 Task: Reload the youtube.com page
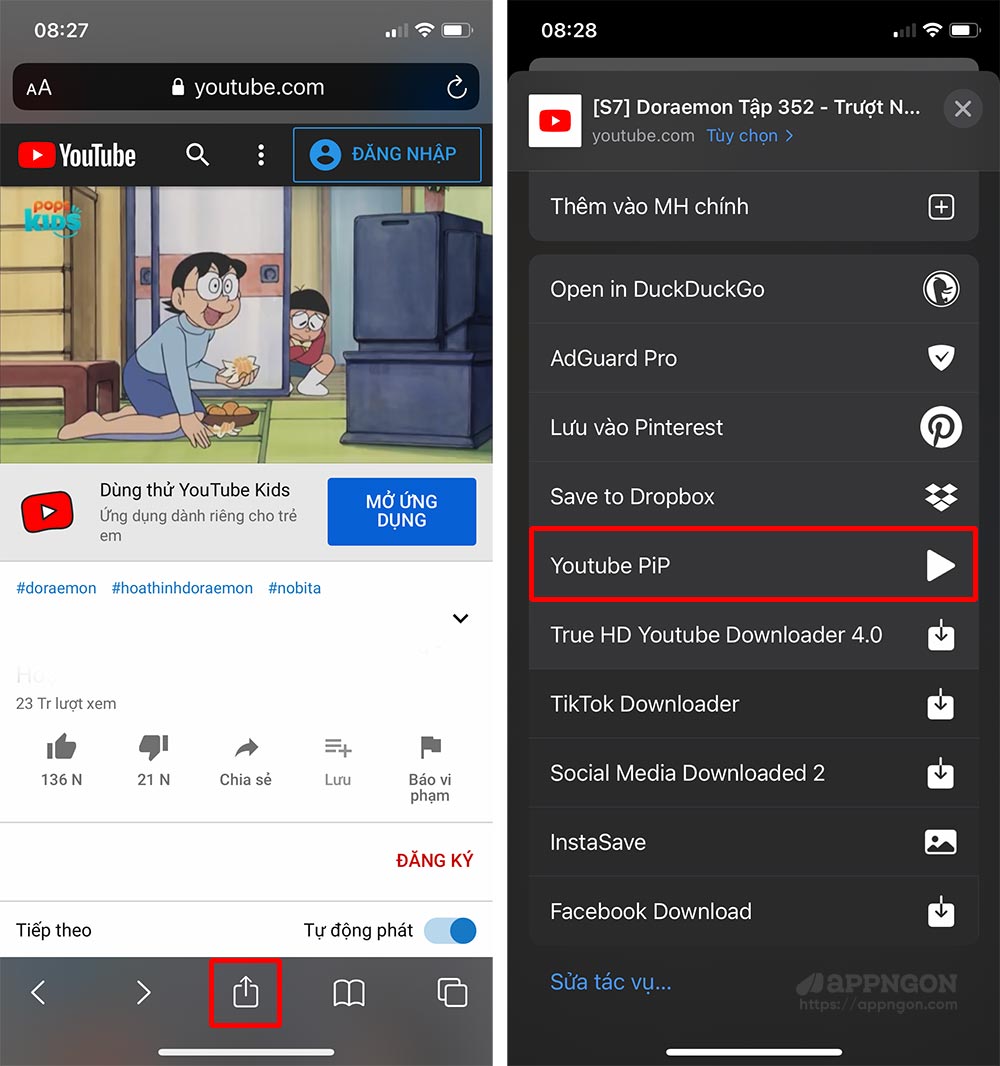456,87
